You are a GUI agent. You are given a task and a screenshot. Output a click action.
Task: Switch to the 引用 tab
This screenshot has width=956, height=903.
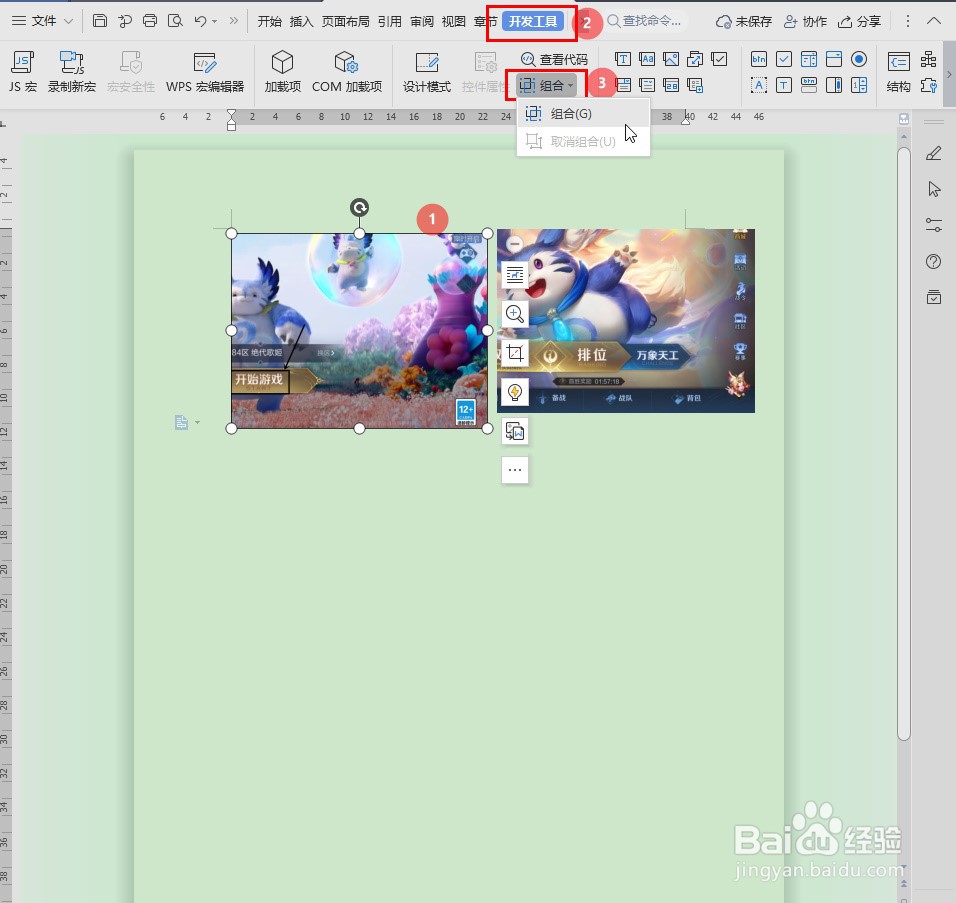(x=390, y=21)
